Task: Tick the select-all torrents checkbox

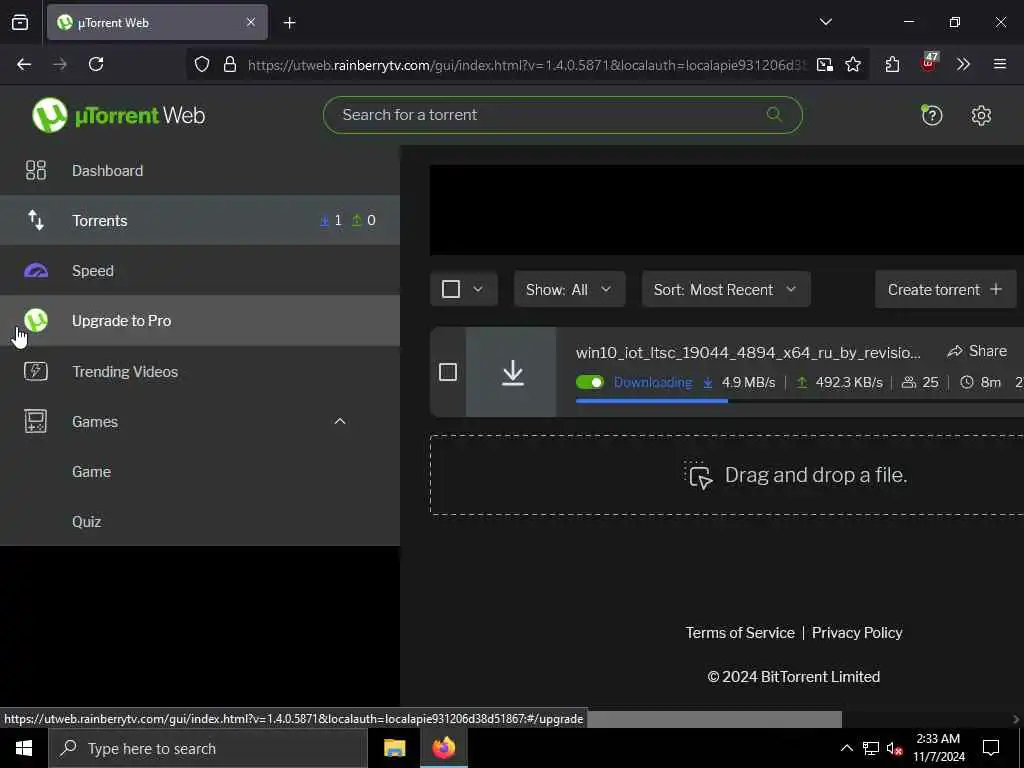Action: [451, 289]
